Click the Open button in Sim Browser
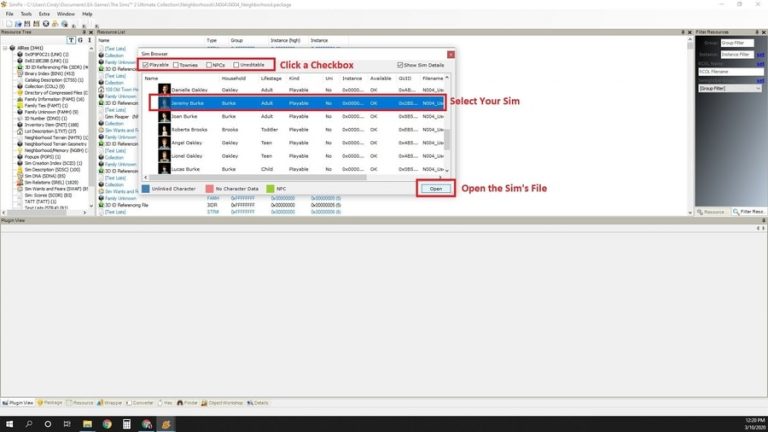768x432 pixels. pos(435,188)
